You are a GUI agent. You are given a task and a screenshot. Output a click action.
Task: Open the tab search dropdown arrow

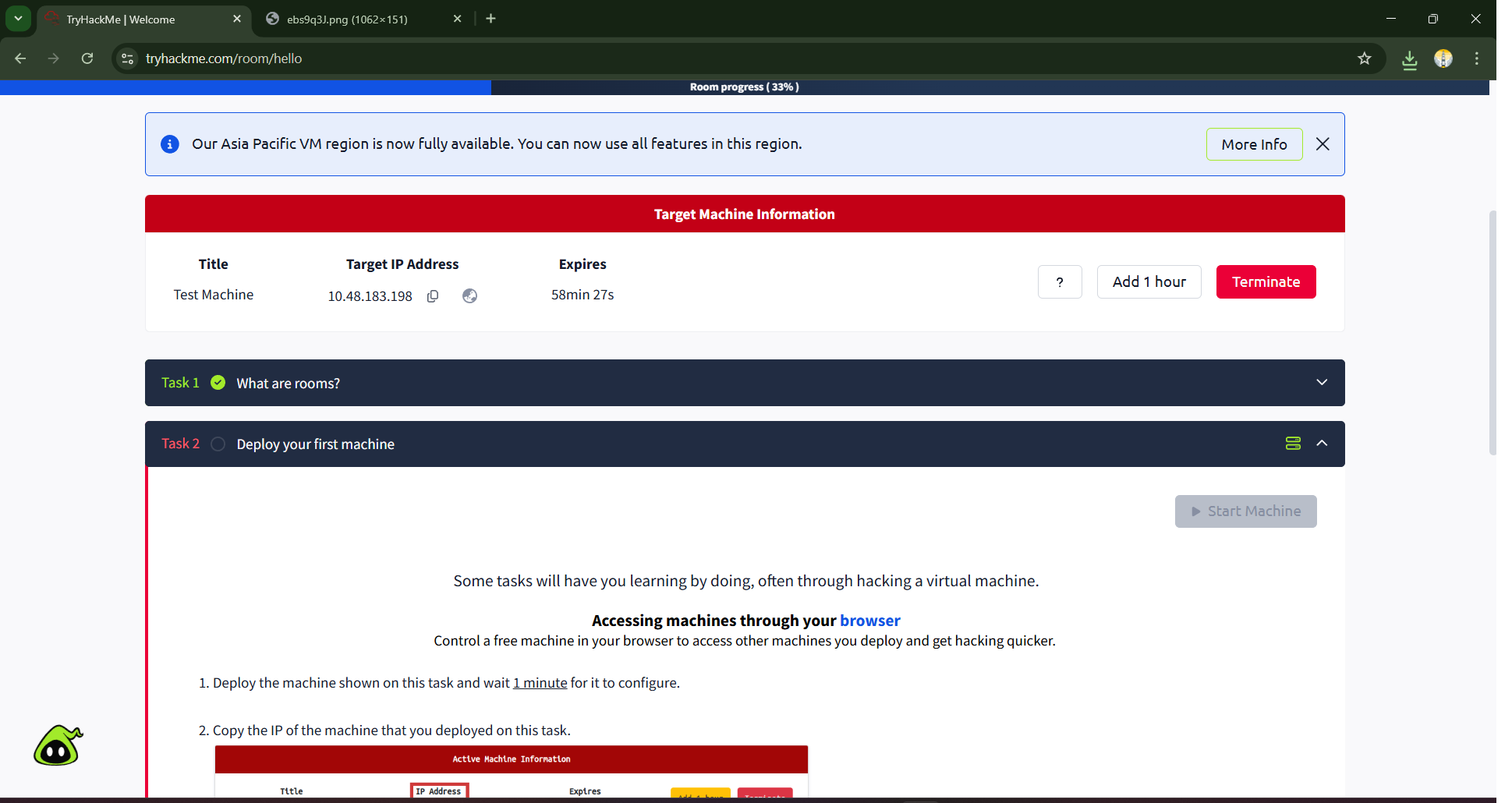[18, 19]
